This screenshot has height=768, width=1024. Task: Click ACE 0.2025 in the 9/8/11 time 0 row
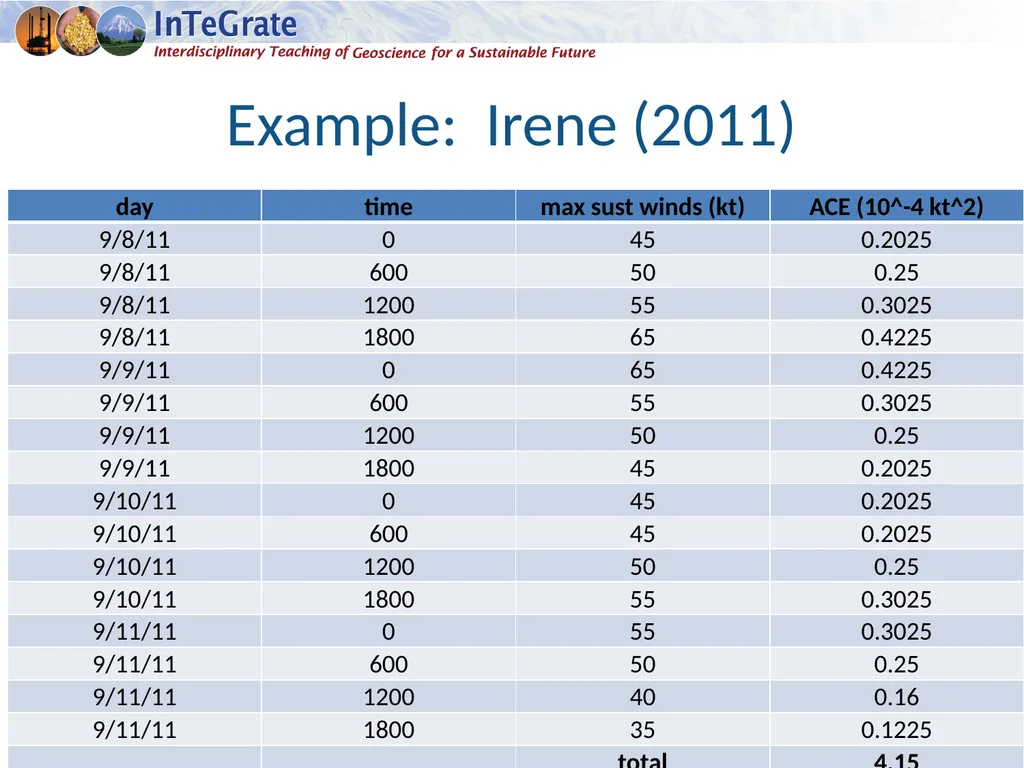point(897,239)
